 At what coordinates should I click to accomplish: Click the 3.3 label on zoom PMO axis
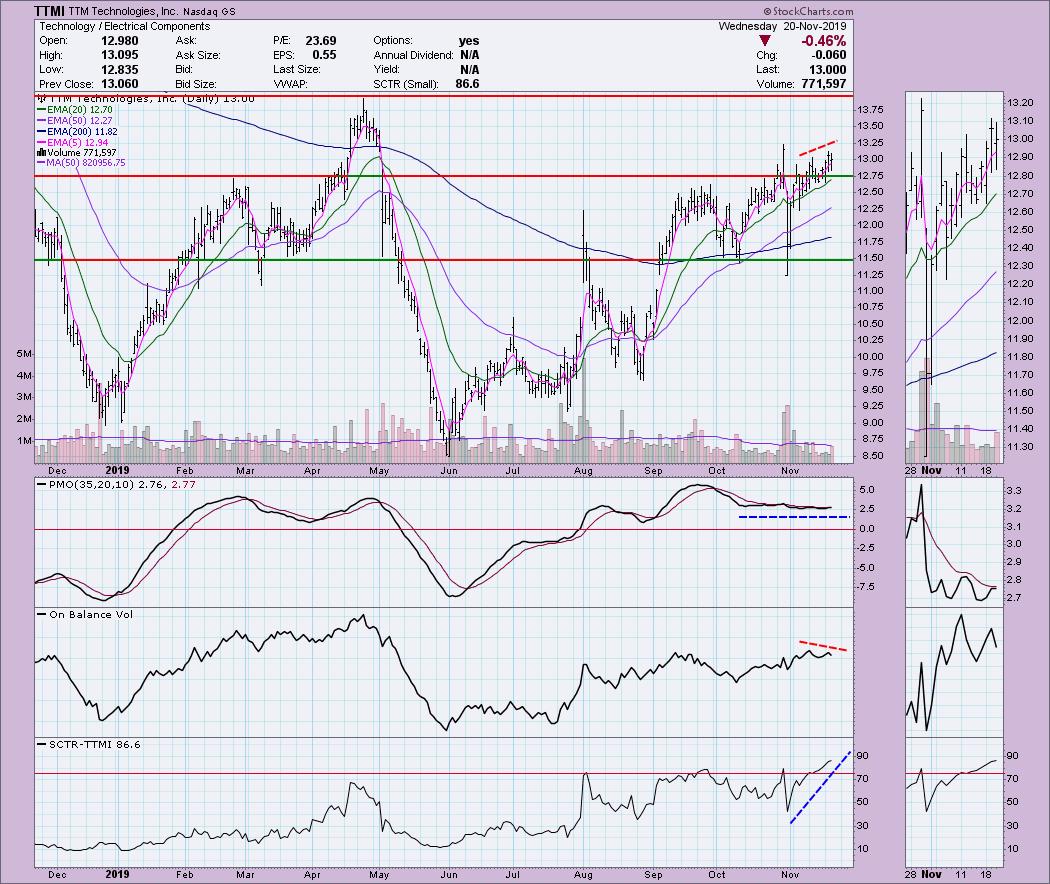pyautogui.click(x=1014, y=491)
